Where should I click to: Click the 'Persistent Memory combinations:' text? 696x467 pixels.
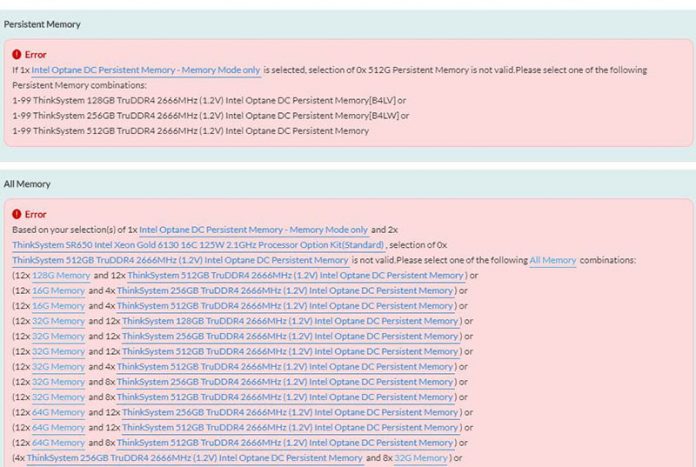point(79,85)
